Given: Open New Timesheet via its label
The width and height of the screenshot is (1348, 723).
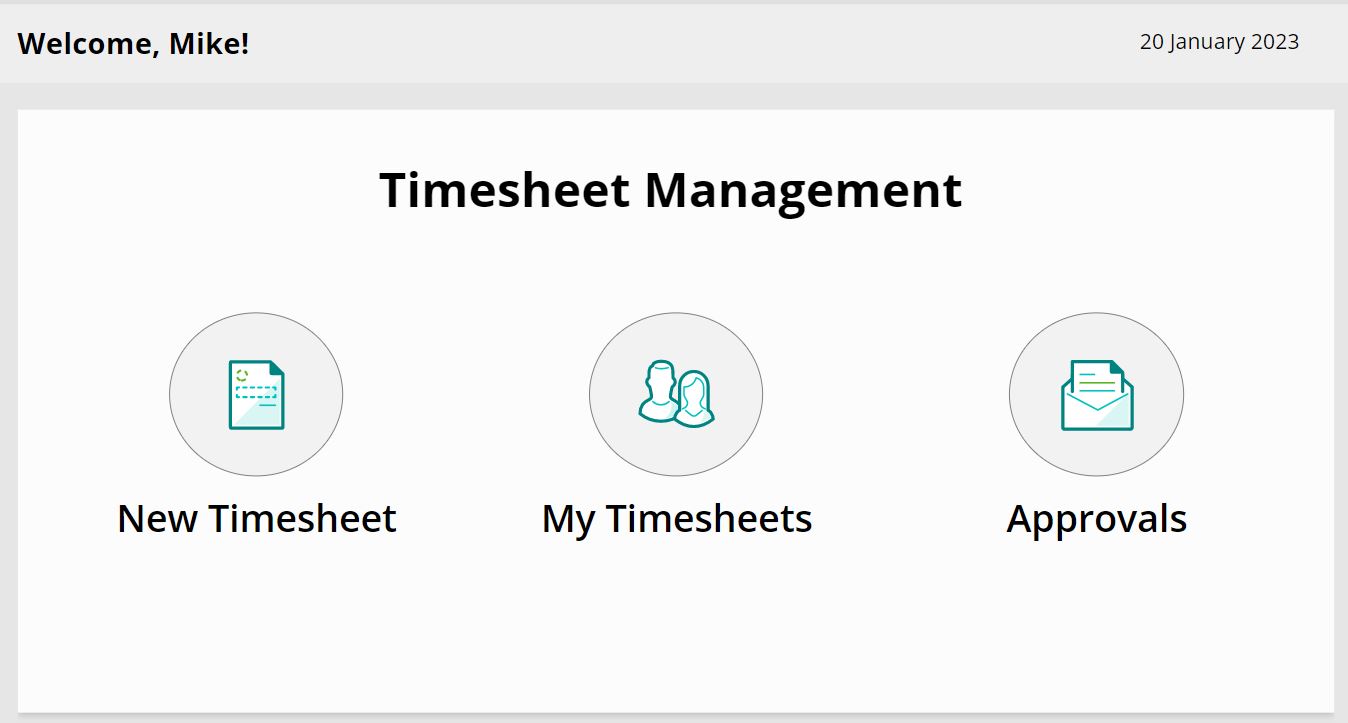Looking at the screenshot, I should [256, 518].
